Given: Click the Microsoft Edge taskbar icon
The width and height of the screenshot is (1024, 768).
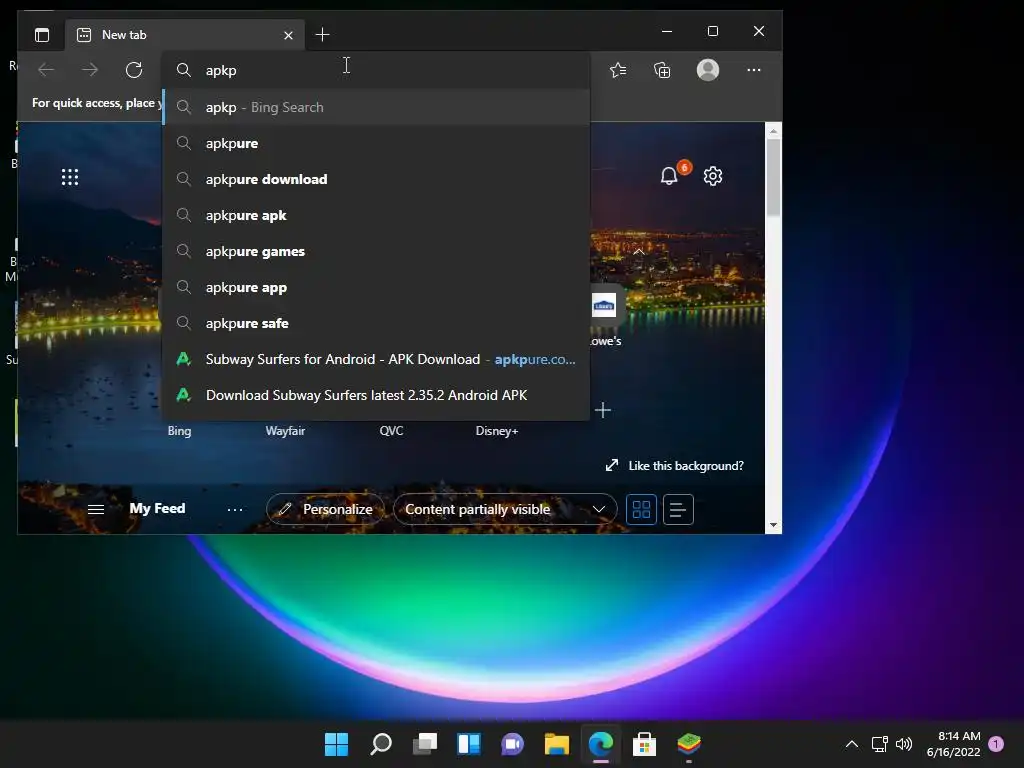Looking at the screenshot, I should (x=601, y=744).
